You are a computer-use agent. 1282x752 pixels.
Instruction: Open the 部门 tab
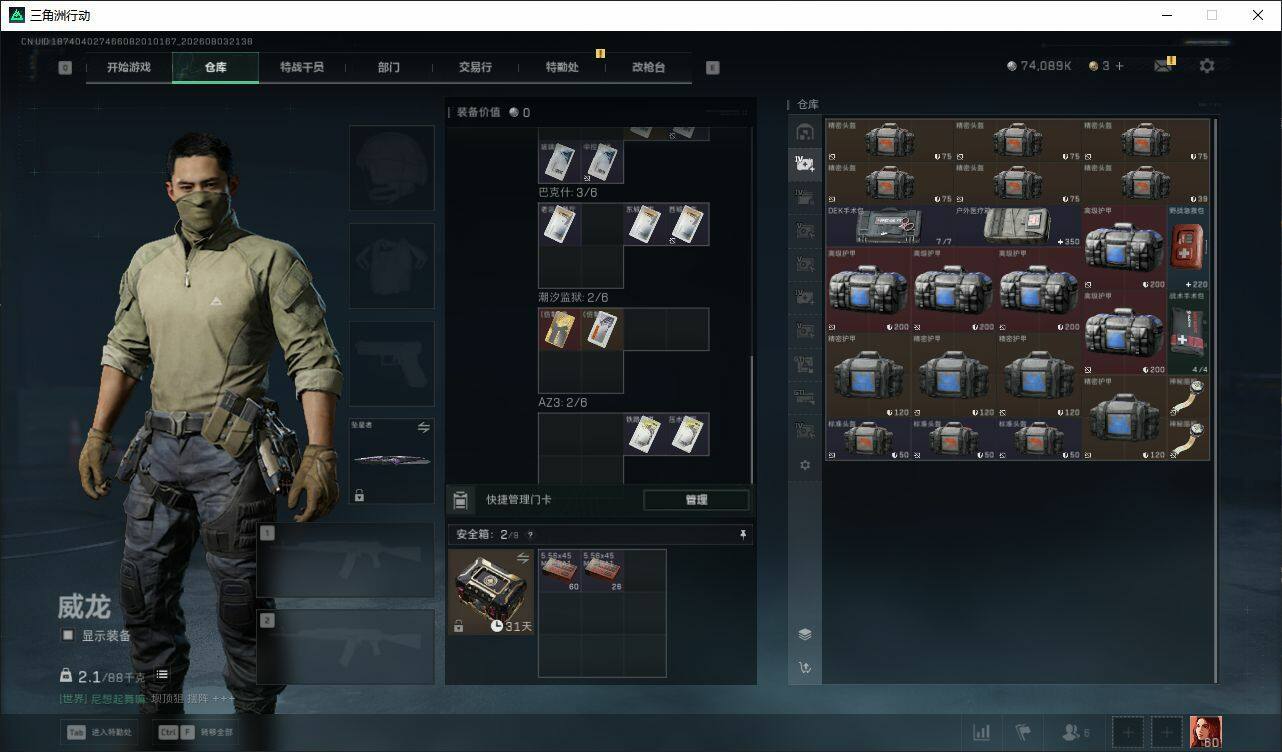pyautogui.click(x=388, y=67)
